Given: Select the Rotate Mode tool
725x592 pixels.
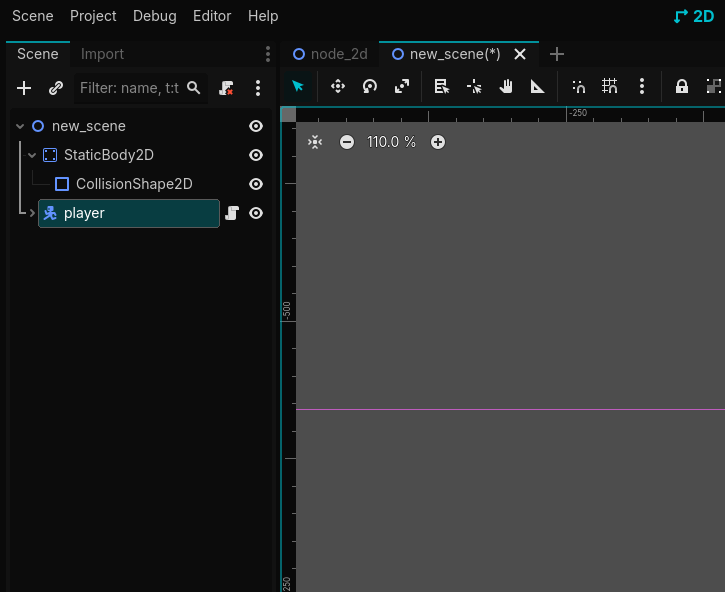Looking at the screenshot, I should click(370, 87).
